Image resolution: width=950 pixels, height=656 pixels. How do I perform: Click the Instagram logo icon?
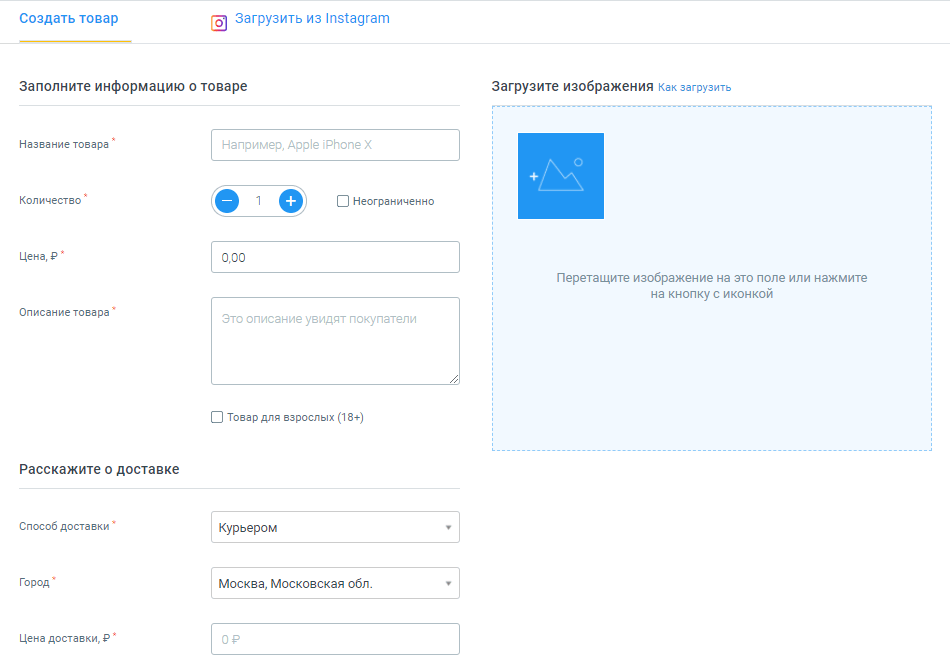point(219,23)
